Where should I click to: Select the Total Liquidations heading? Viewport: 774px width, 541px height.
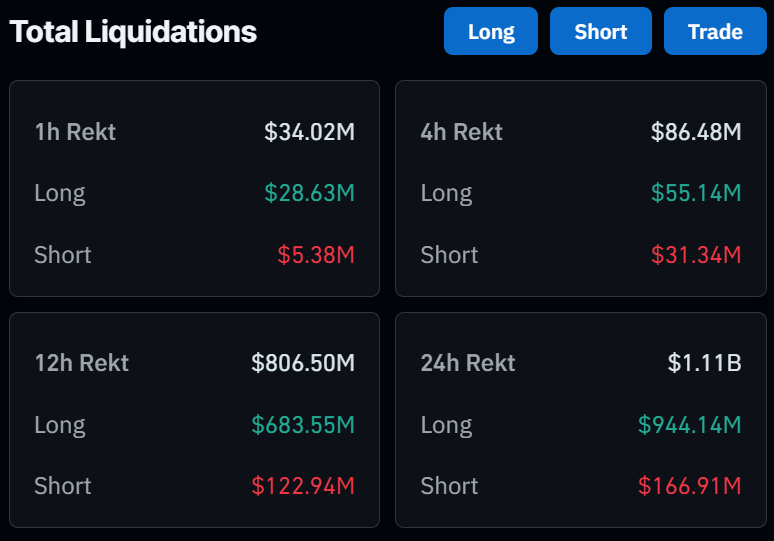(133, 32)
